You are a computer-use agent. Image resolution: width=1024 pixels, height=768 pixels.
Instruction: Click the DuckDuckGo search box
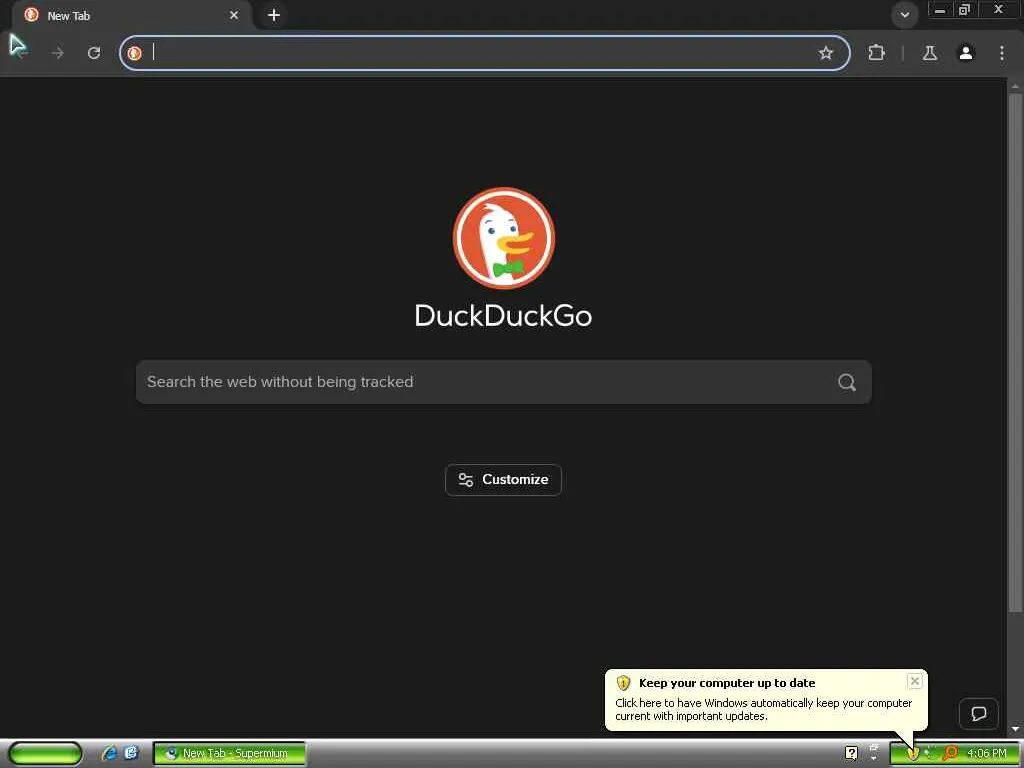[x=504, y=382]
